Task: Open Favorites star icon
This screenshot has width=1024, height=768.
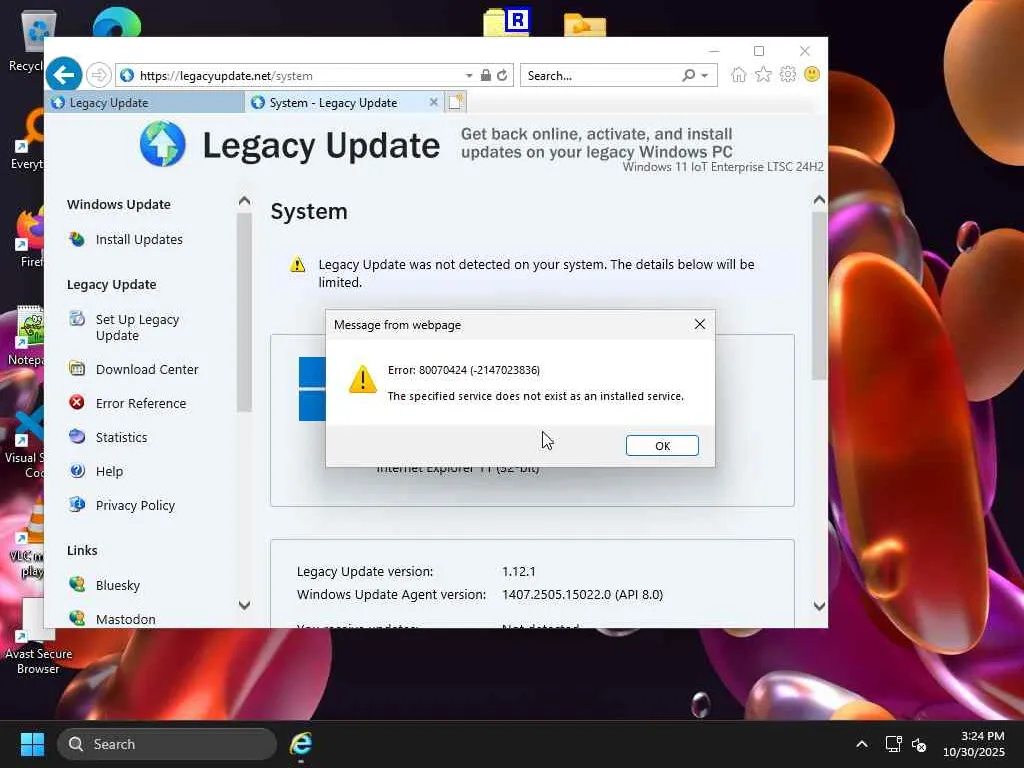Action: coord(763,74)
